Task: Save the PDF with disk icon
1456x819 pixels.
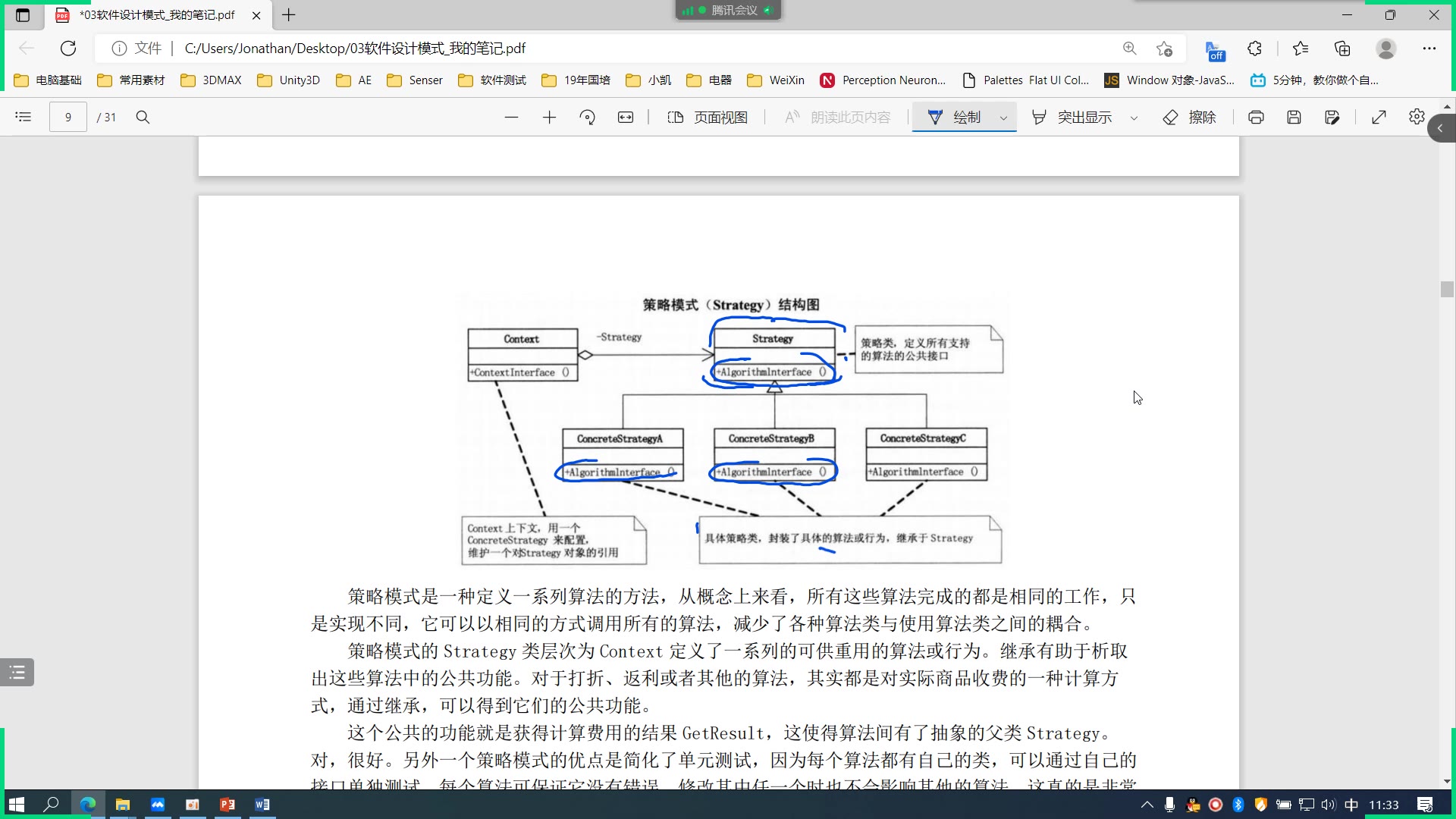Action: [1294, 117]
